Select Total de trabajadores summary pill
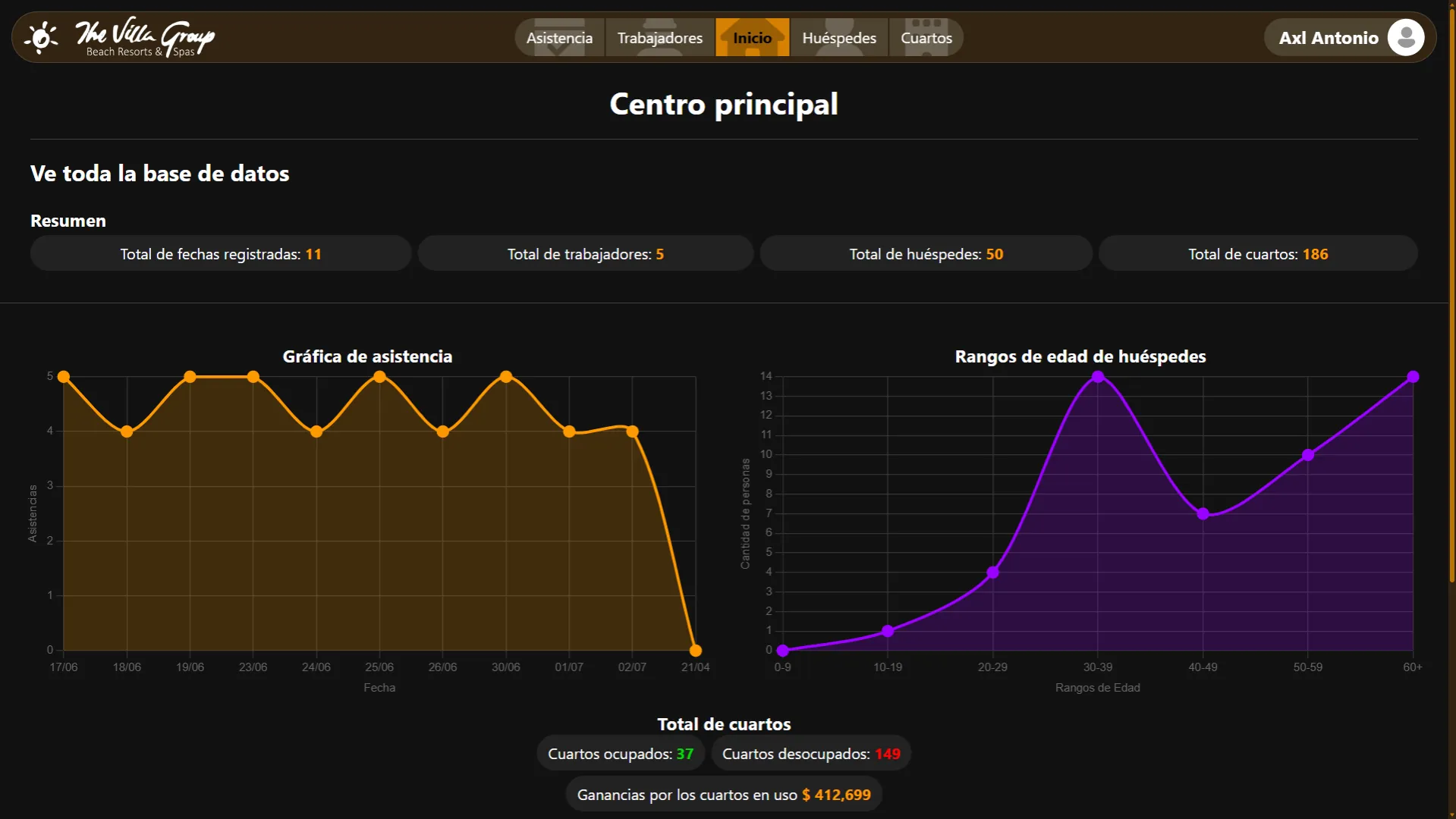The image size is (1456, 819). 586,253
